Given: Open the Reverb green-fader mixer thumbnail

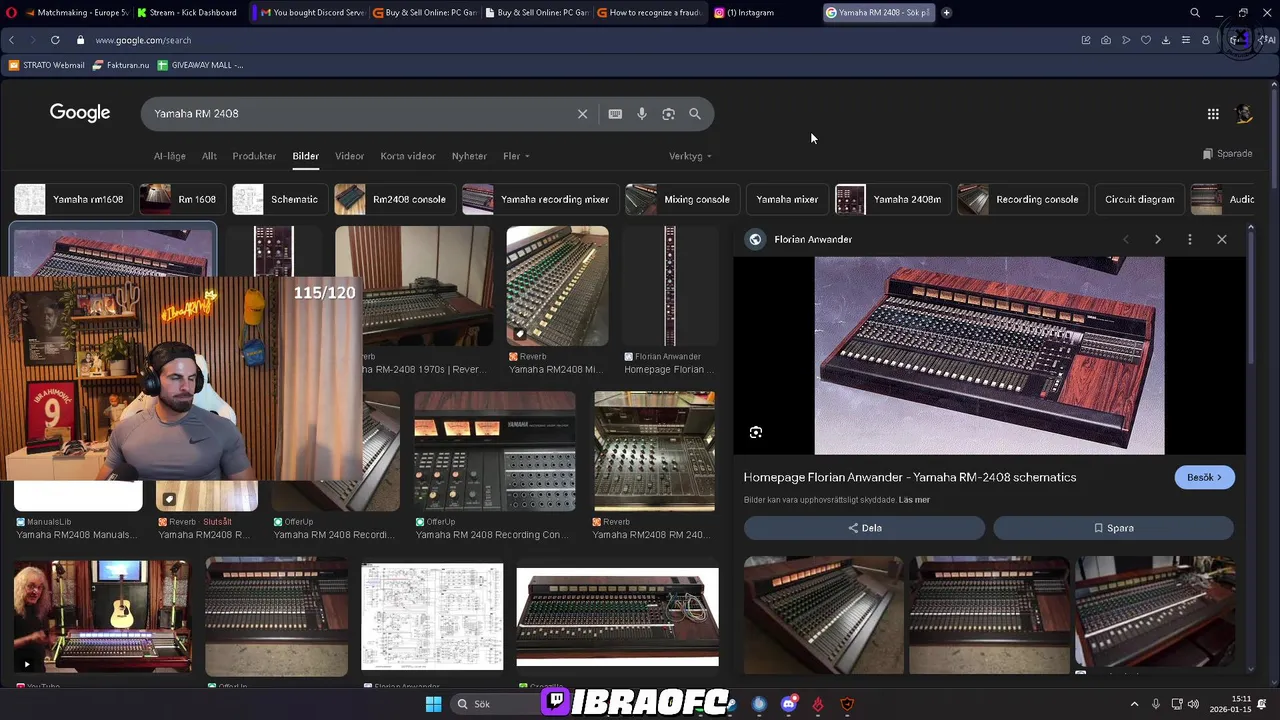Looking at the screenshot, I should (x=557, y=286).
